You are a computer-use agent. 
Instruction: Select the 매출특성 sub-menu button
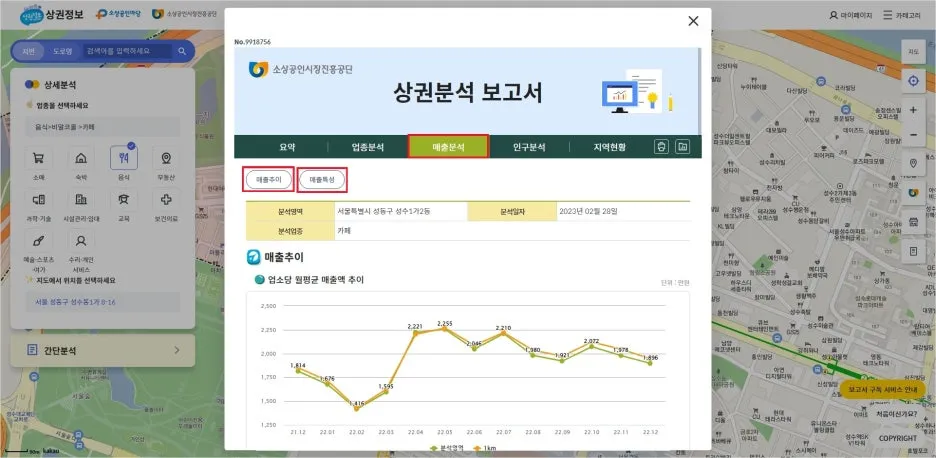322,180
